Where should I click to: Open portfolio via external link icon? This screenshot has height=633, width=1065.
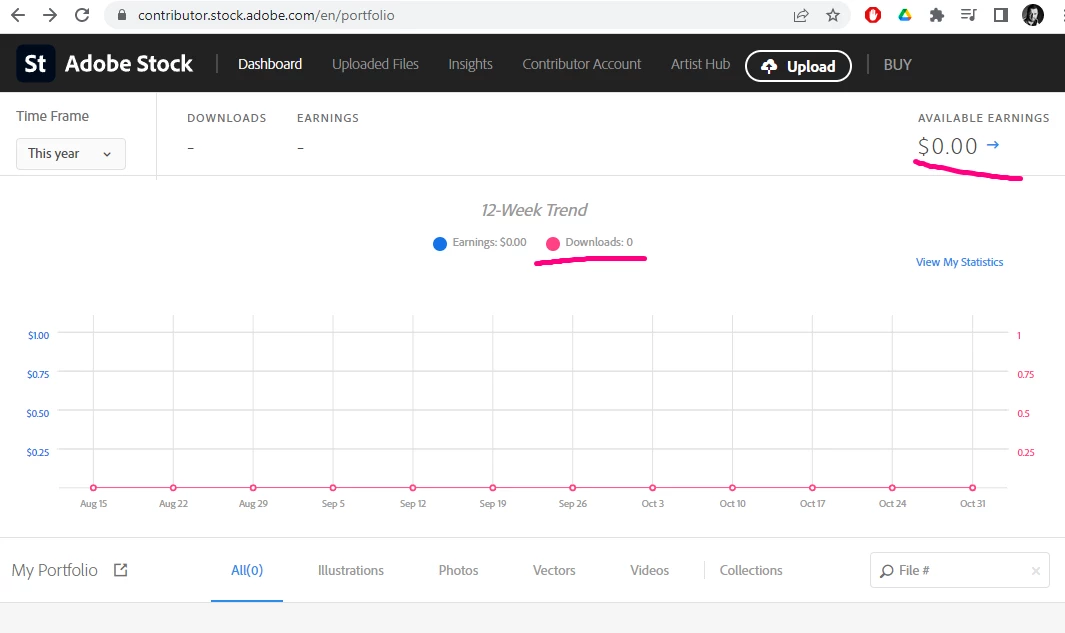coord(120,570)
